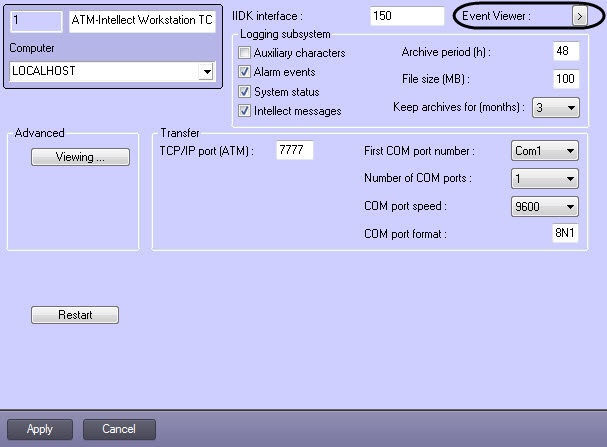Expand the Number of COM ports dropdown
The height and width of the screenshot is (447, 607).
tap(545, 178)
